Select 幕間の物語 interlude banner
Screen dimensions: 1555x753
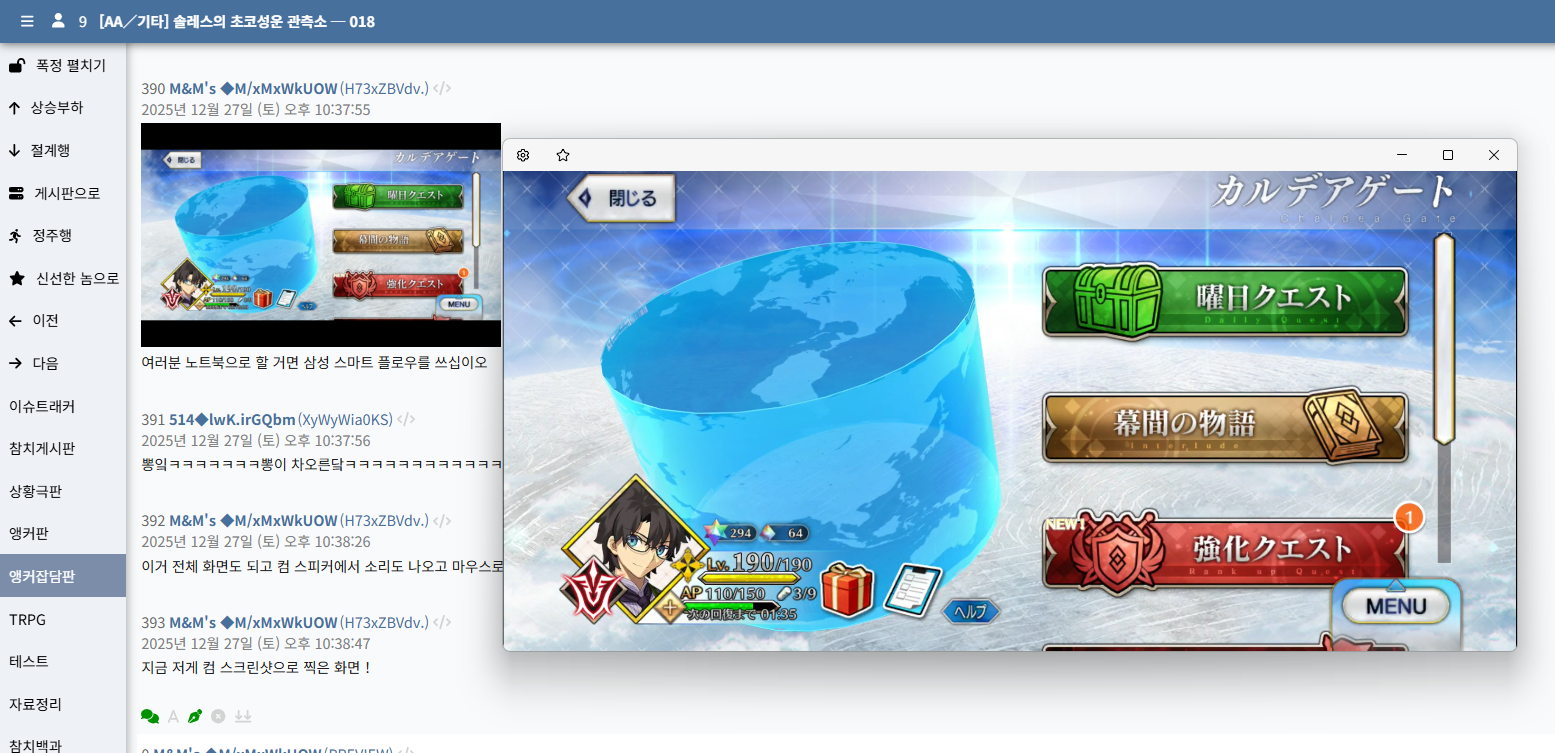coord(1224,426)
